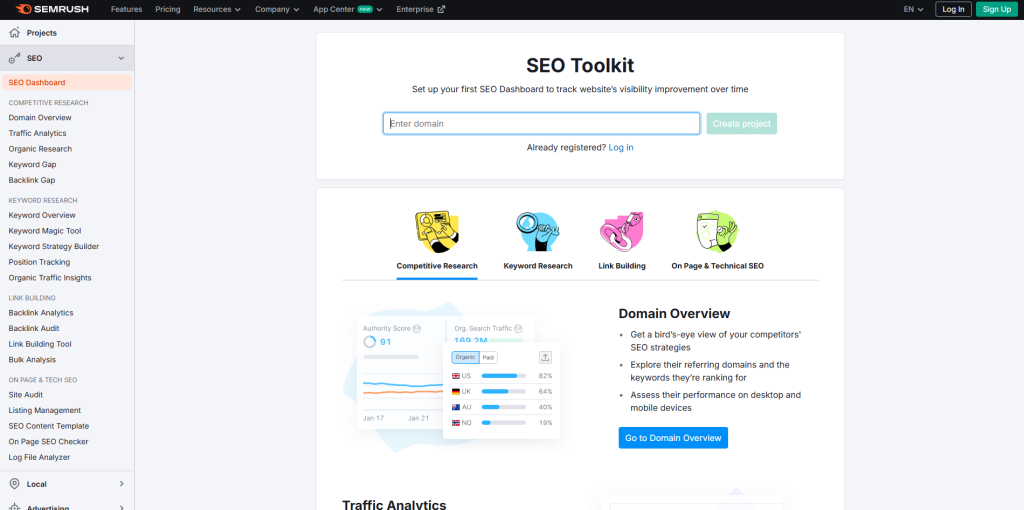Open Keyword Gap in sidebar
The width and height of the screenshot is (1024, 510).
coord(33,165)
